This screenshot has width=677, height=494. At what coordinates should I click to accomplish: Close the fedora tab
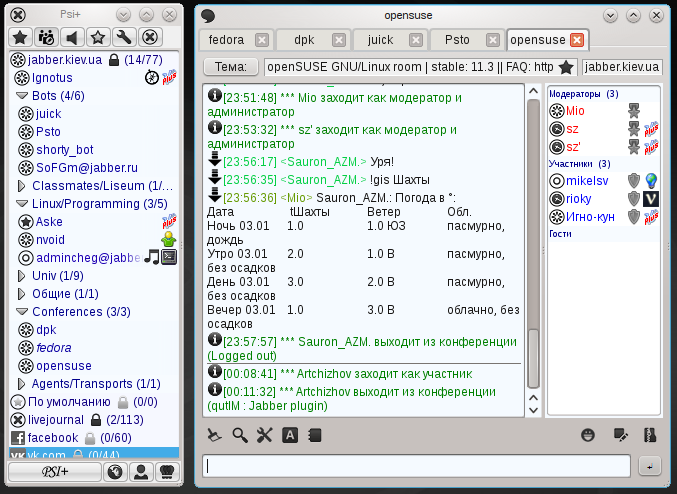[x=261, y=40]
